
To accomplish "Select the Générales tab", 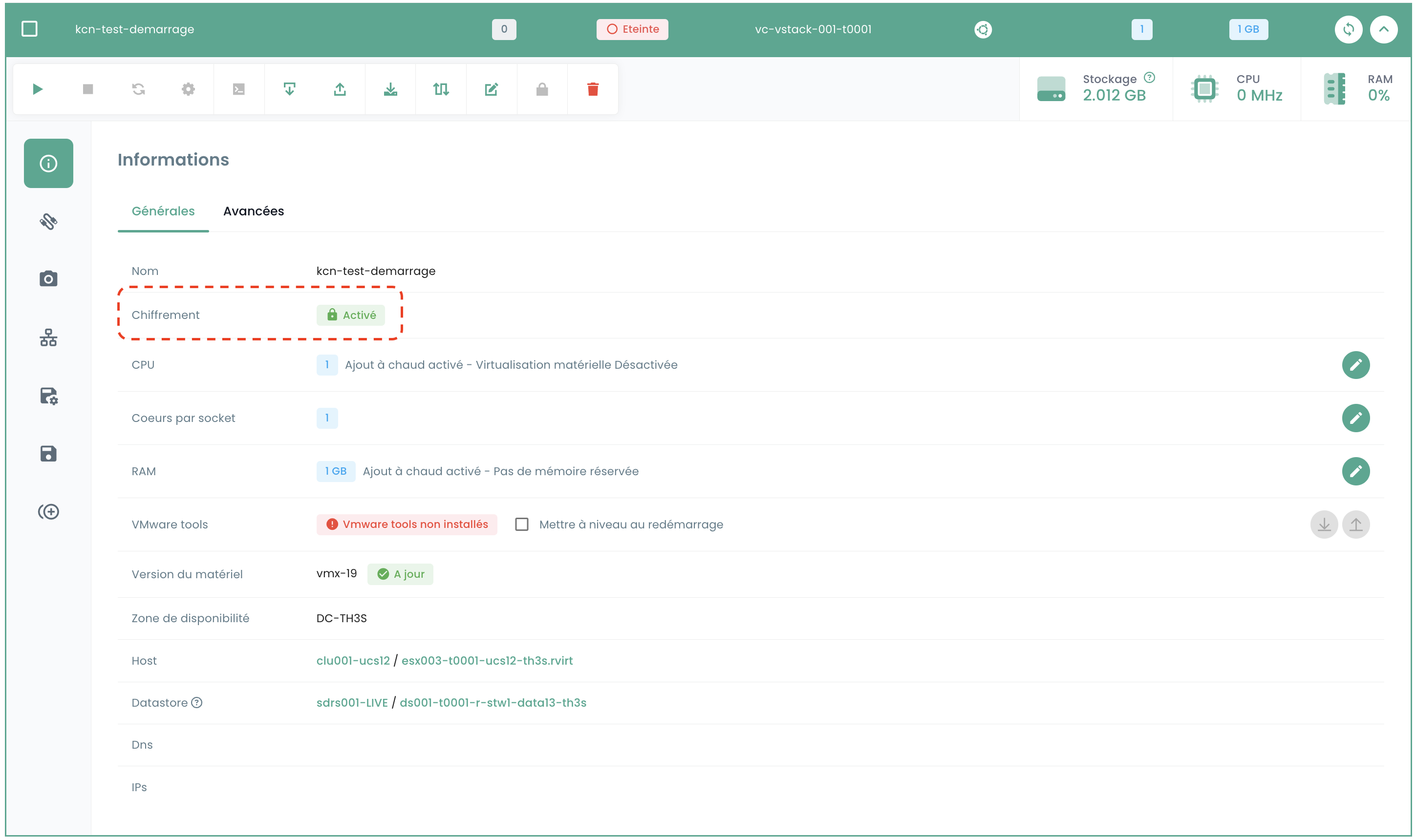I will (163, 211).
